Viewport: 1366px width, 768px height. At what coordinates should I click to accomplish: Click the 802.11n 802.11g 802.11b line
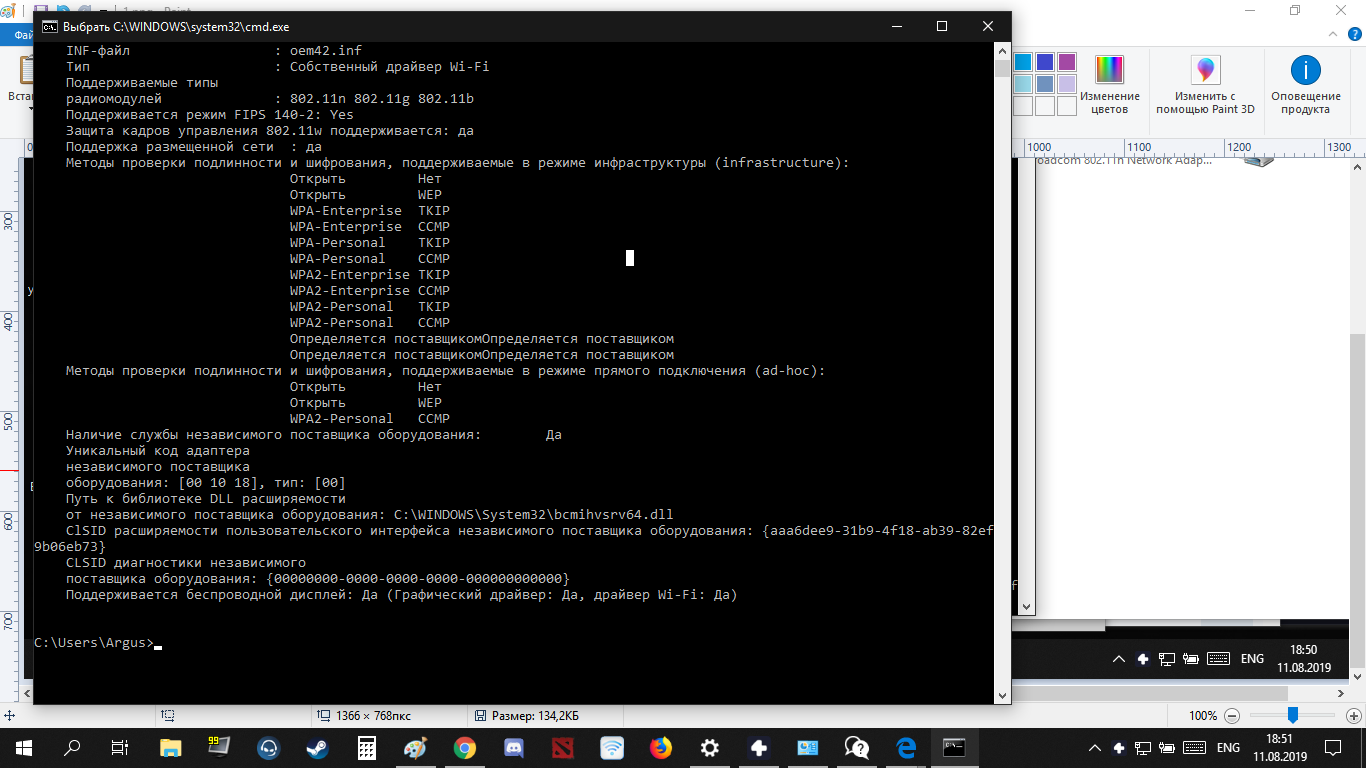(x=381, y=98)
